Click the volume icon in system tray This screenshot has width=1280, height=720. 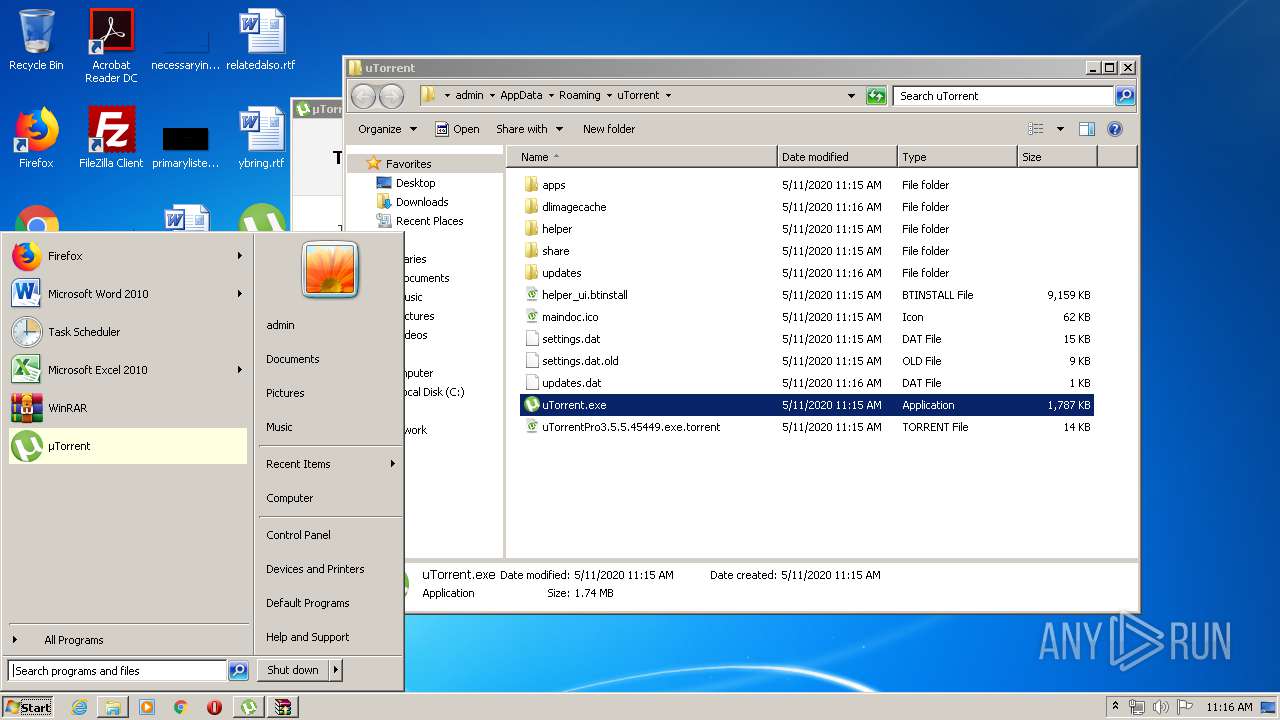(x=1160, y=707)
